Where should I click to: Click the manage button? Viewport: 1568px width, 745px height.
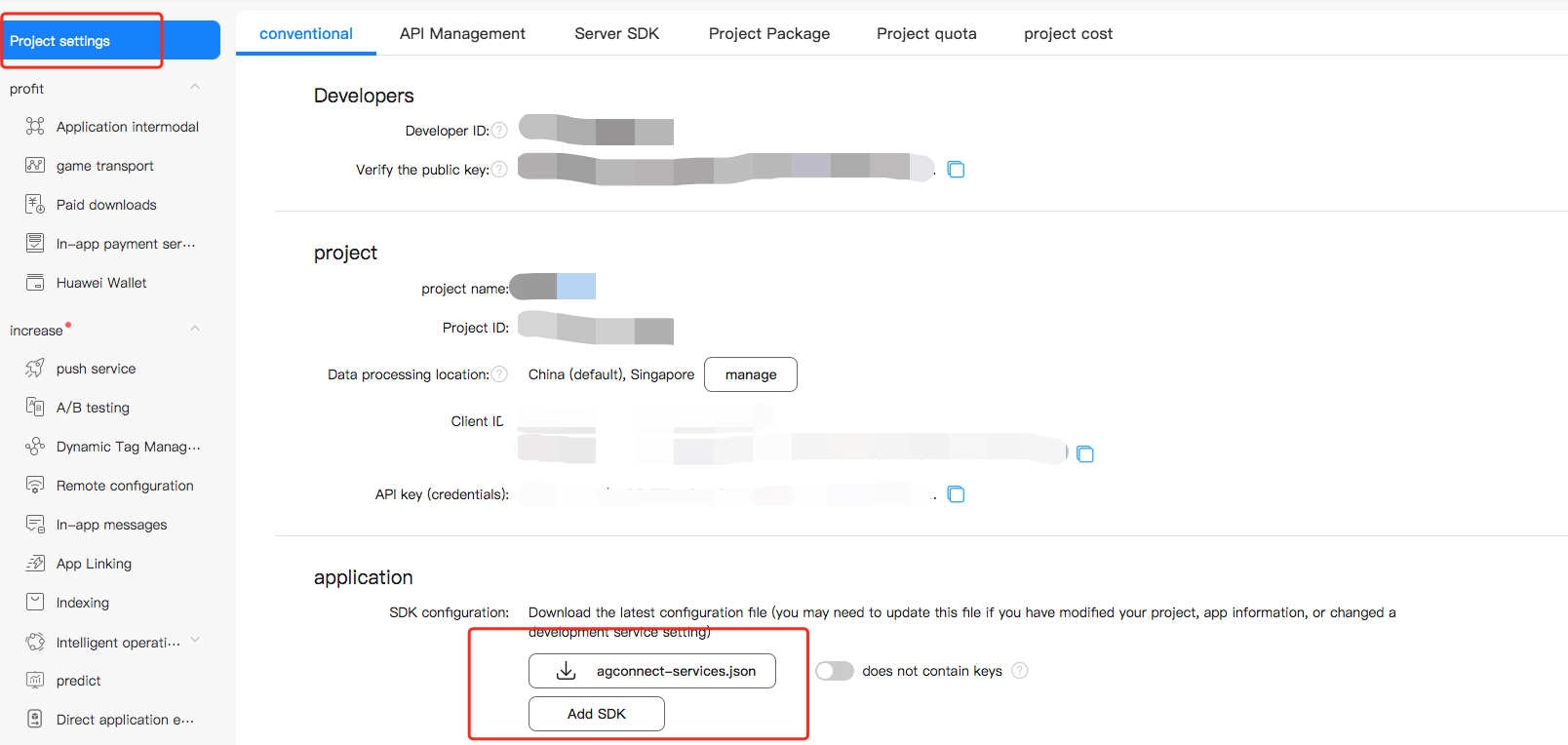pos(751,374)
